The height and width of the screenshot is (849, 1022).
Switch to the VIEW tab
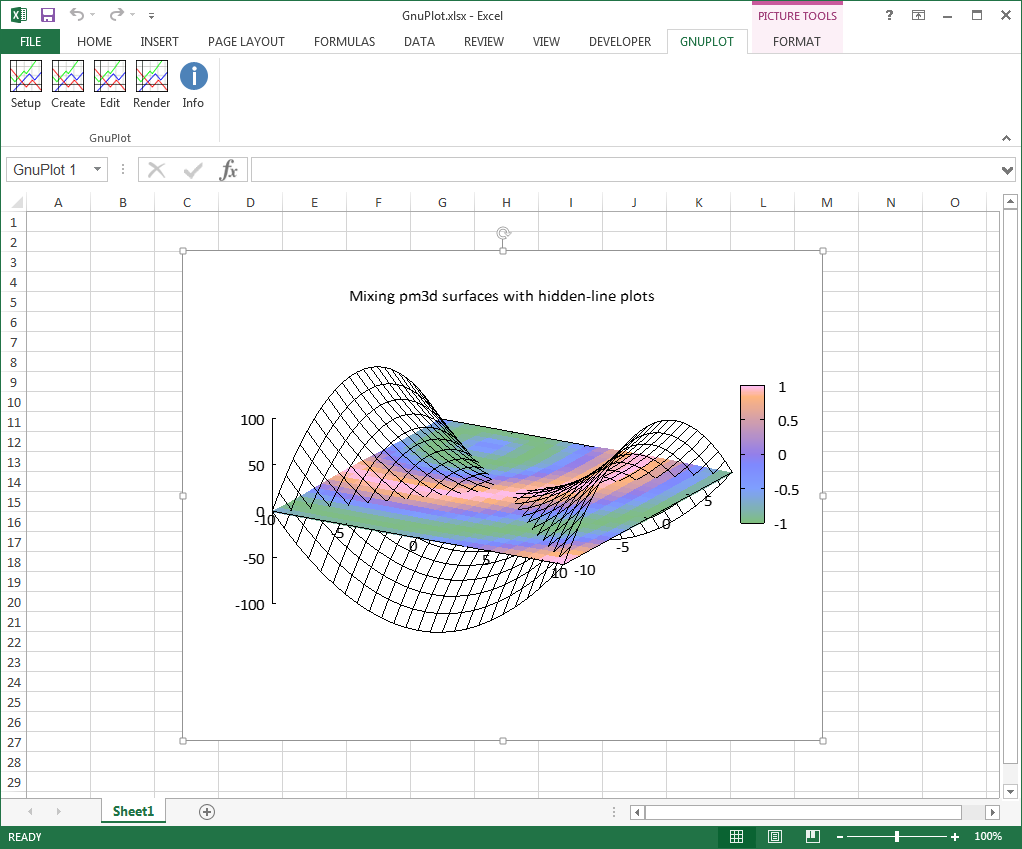coord(546,42)
